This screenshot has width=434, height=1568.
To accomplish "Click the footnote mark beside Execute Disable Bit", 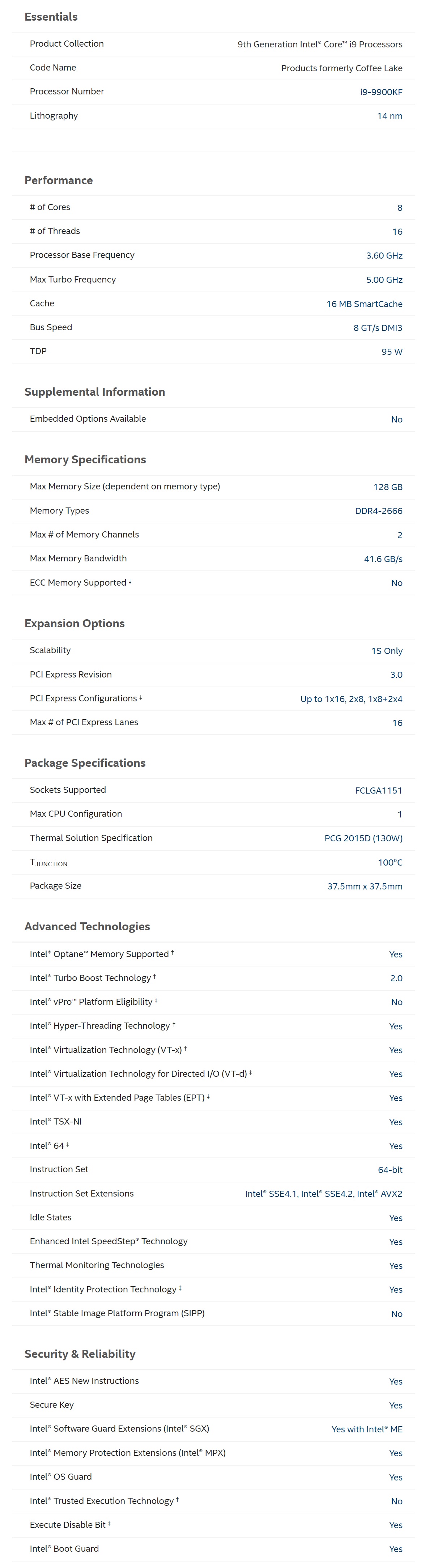I will [x=109, y=1523].
